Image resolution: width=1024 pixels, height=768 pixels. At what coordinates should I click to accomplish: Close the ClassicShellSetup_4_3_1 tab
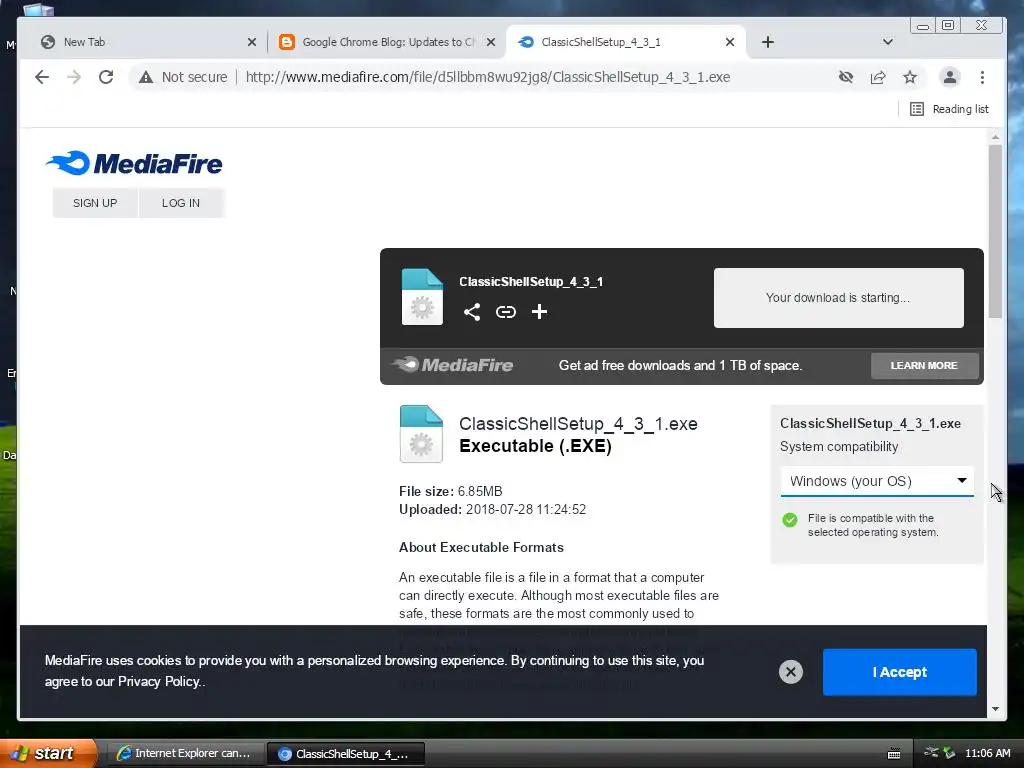[730, 42]
